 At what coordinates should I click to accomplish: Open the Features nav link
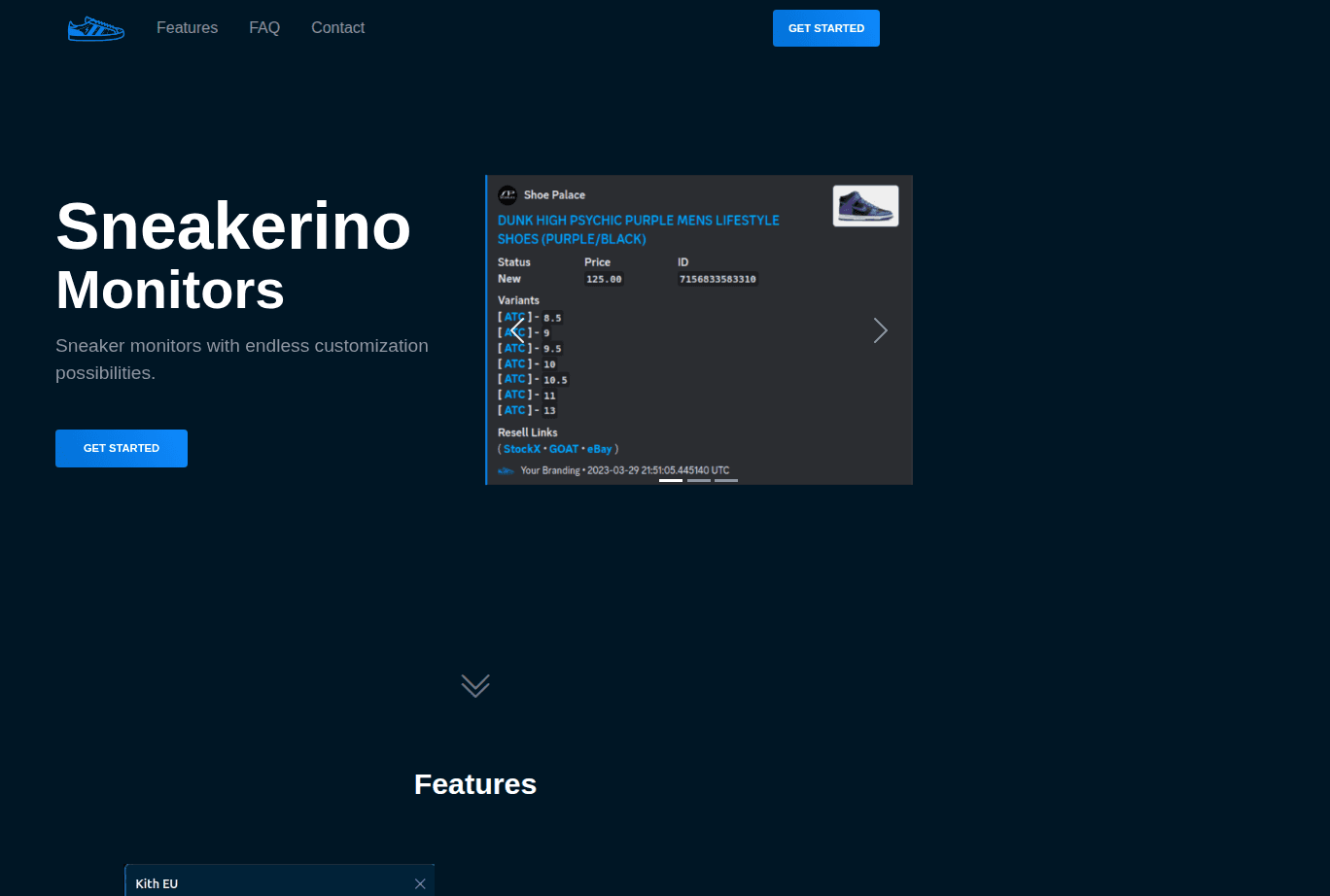click(187, 28)
